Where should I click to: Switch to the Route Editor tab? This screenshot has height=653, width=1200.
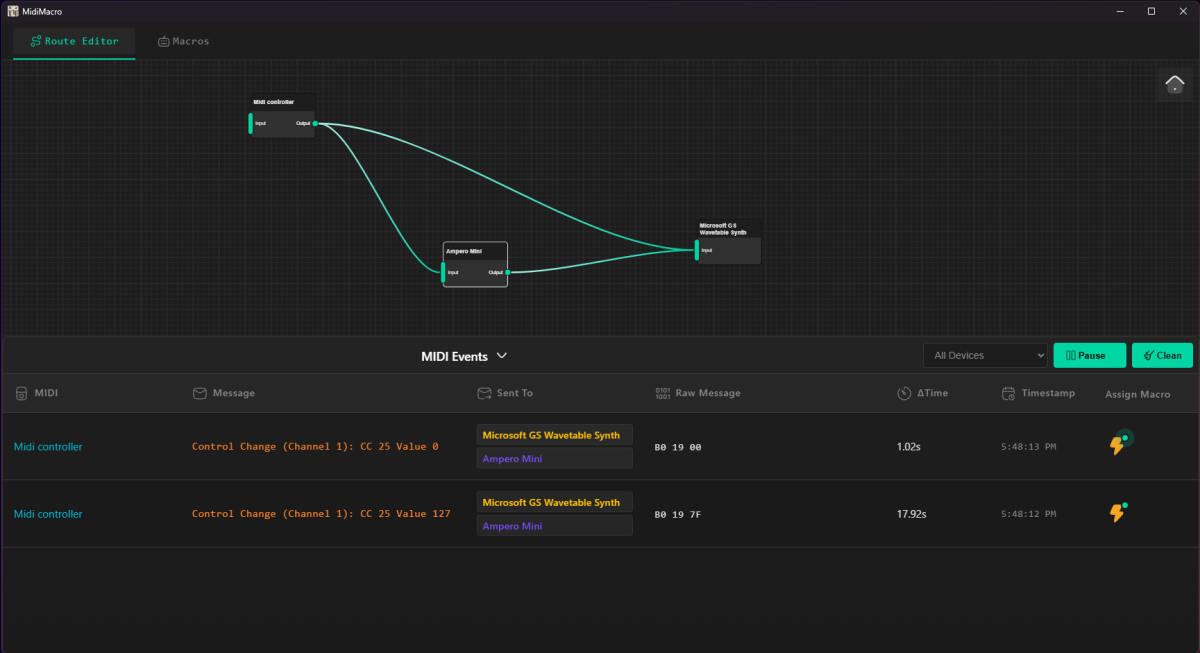[x=74, y=41]
